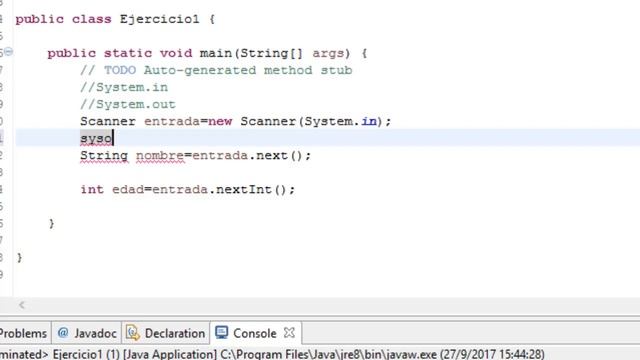This screenshot has height=360, width=640.
Task: Click the Javadoc @ icon
Action: point(63,333)
